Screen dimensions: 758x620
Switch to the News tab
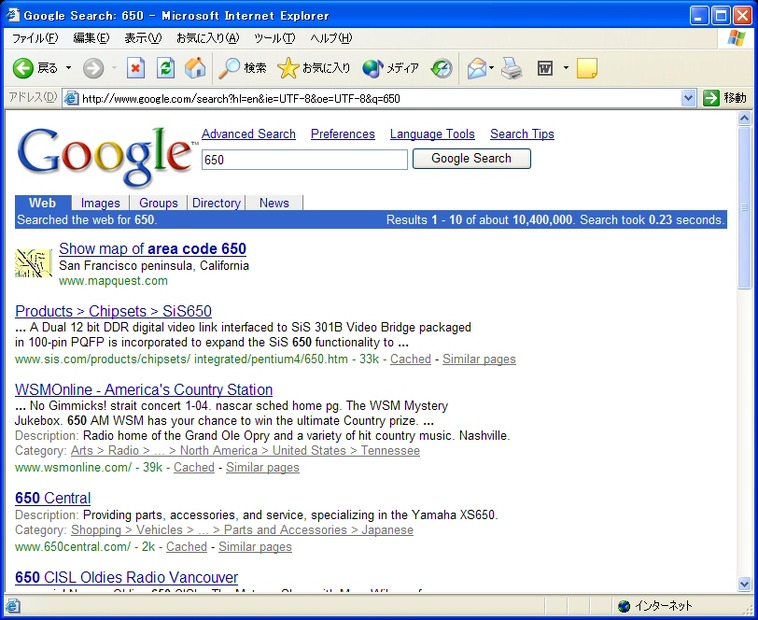274,203
